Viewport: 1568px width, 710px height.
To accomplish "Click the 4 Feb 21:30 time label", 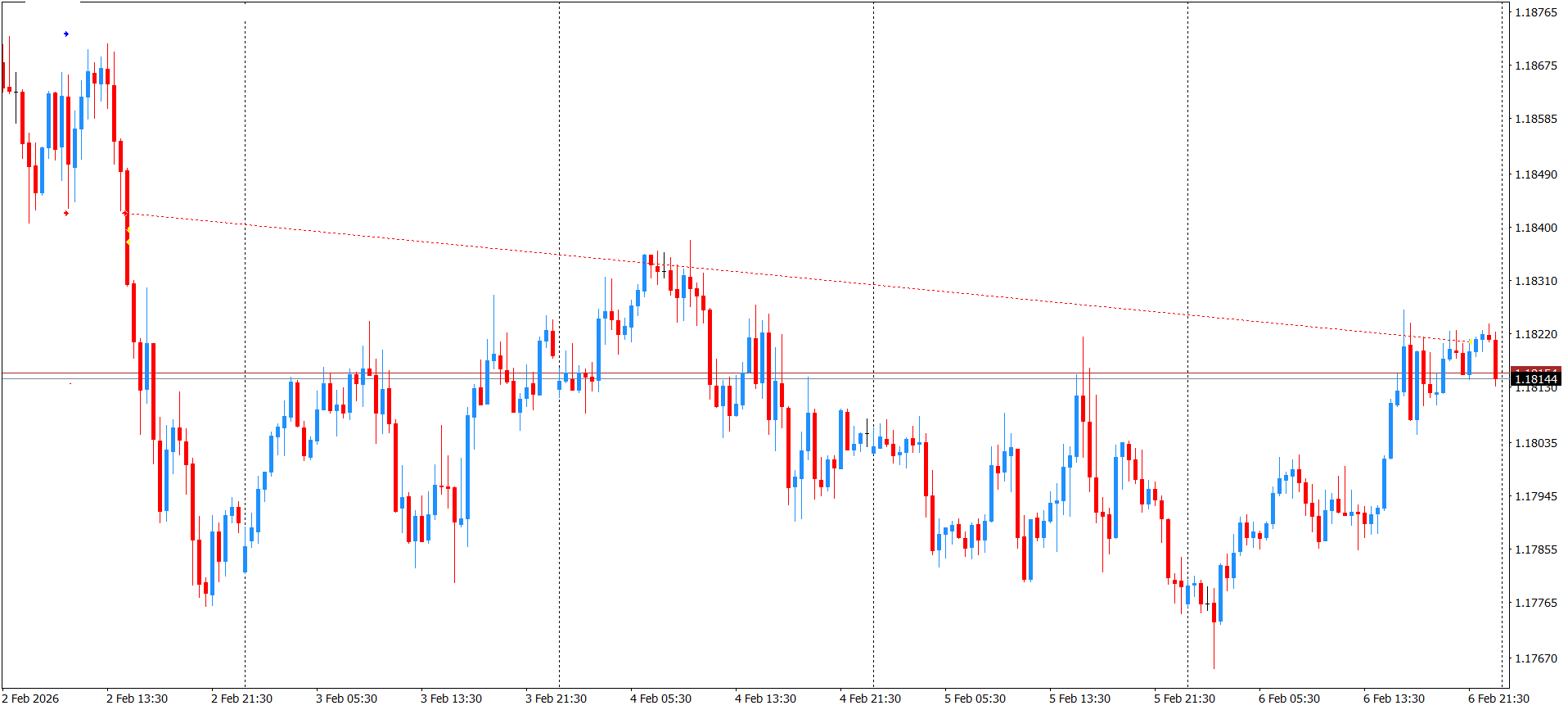I will pyautogui.click(x=870, y=699).
